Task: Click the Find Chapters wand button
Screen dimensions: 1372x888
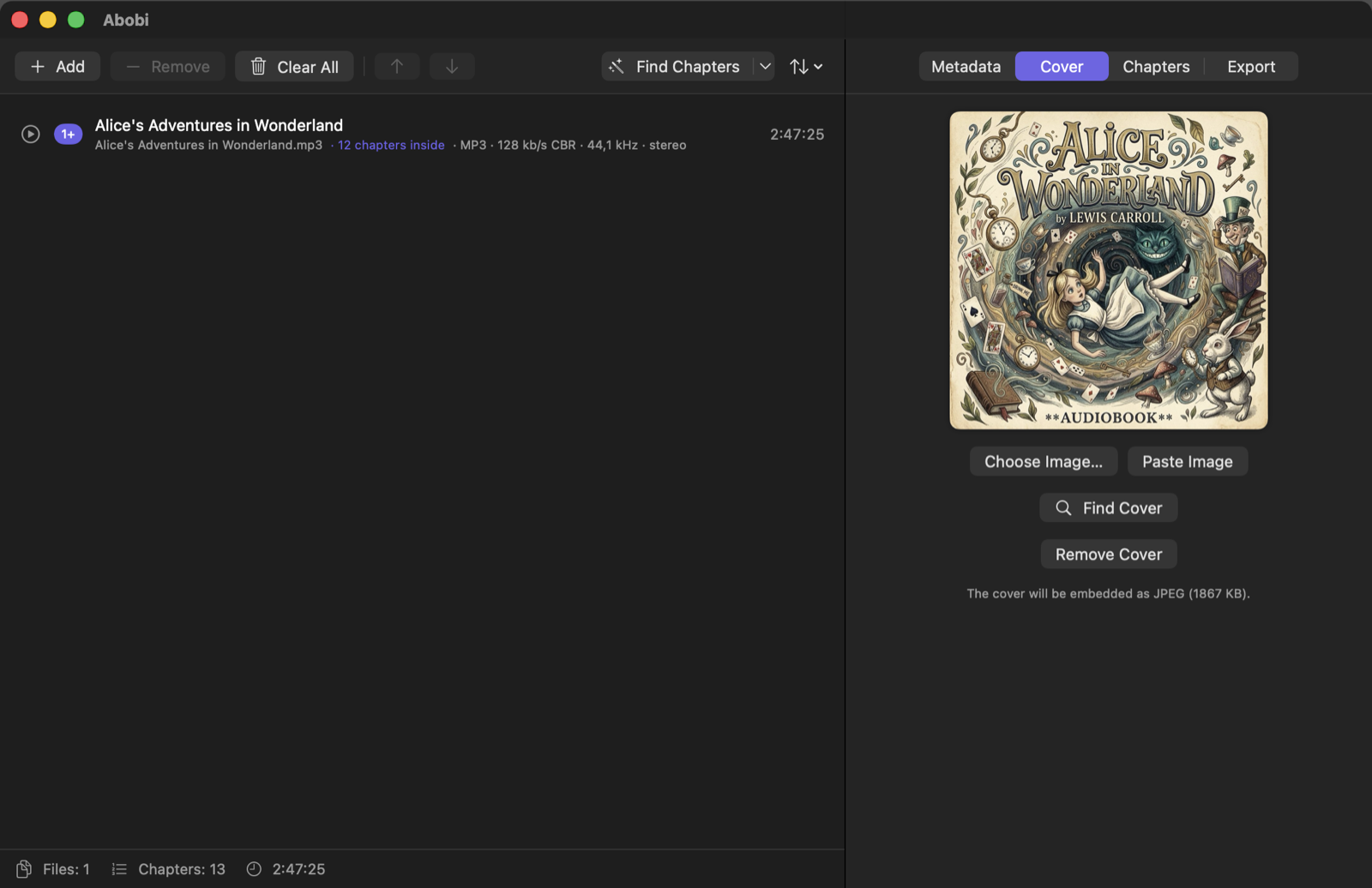Action: pyautogui.click(x=677, y=67)
